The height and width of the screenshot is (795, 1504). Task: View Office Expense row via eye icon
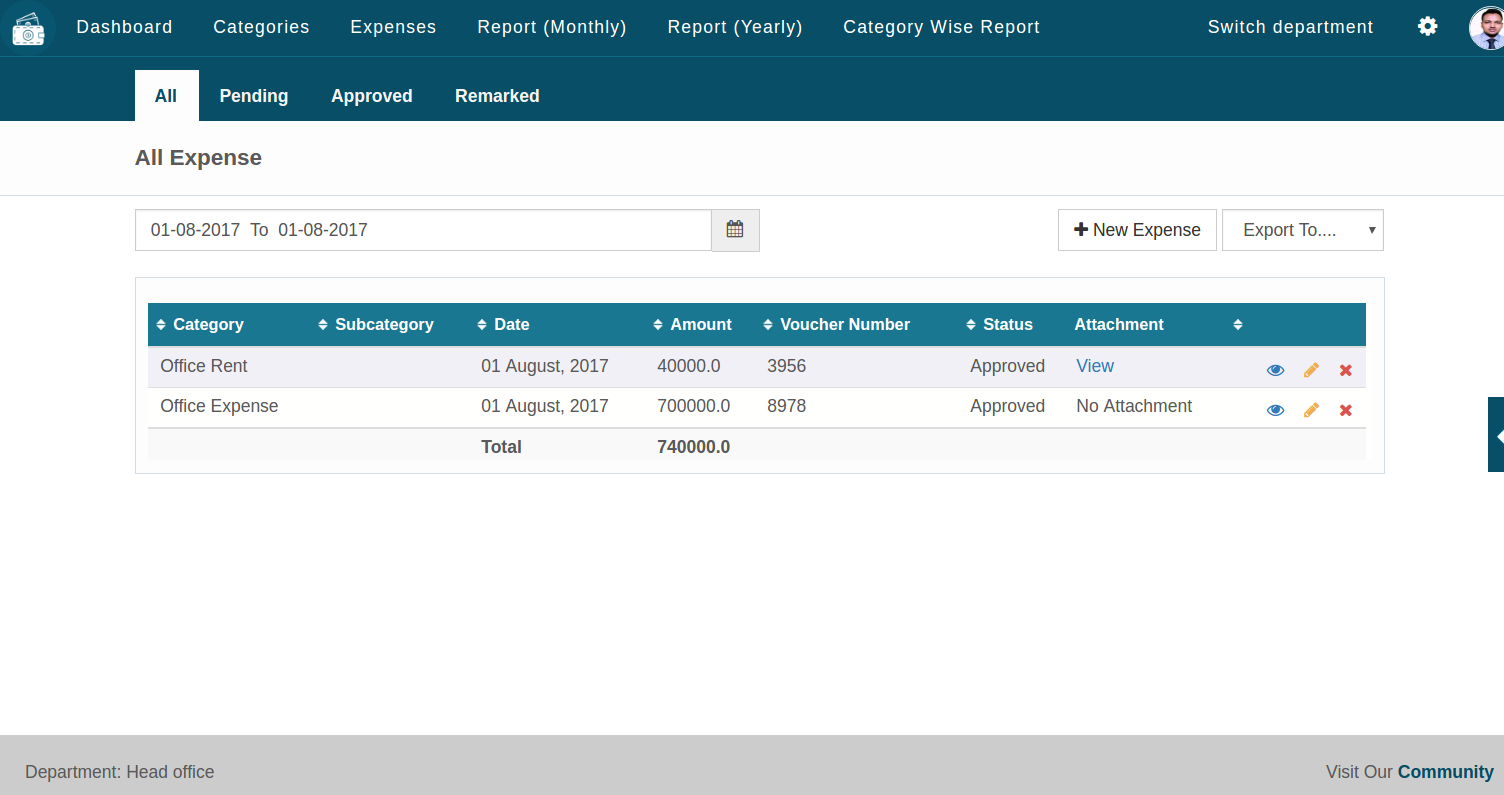(1275, 410)
